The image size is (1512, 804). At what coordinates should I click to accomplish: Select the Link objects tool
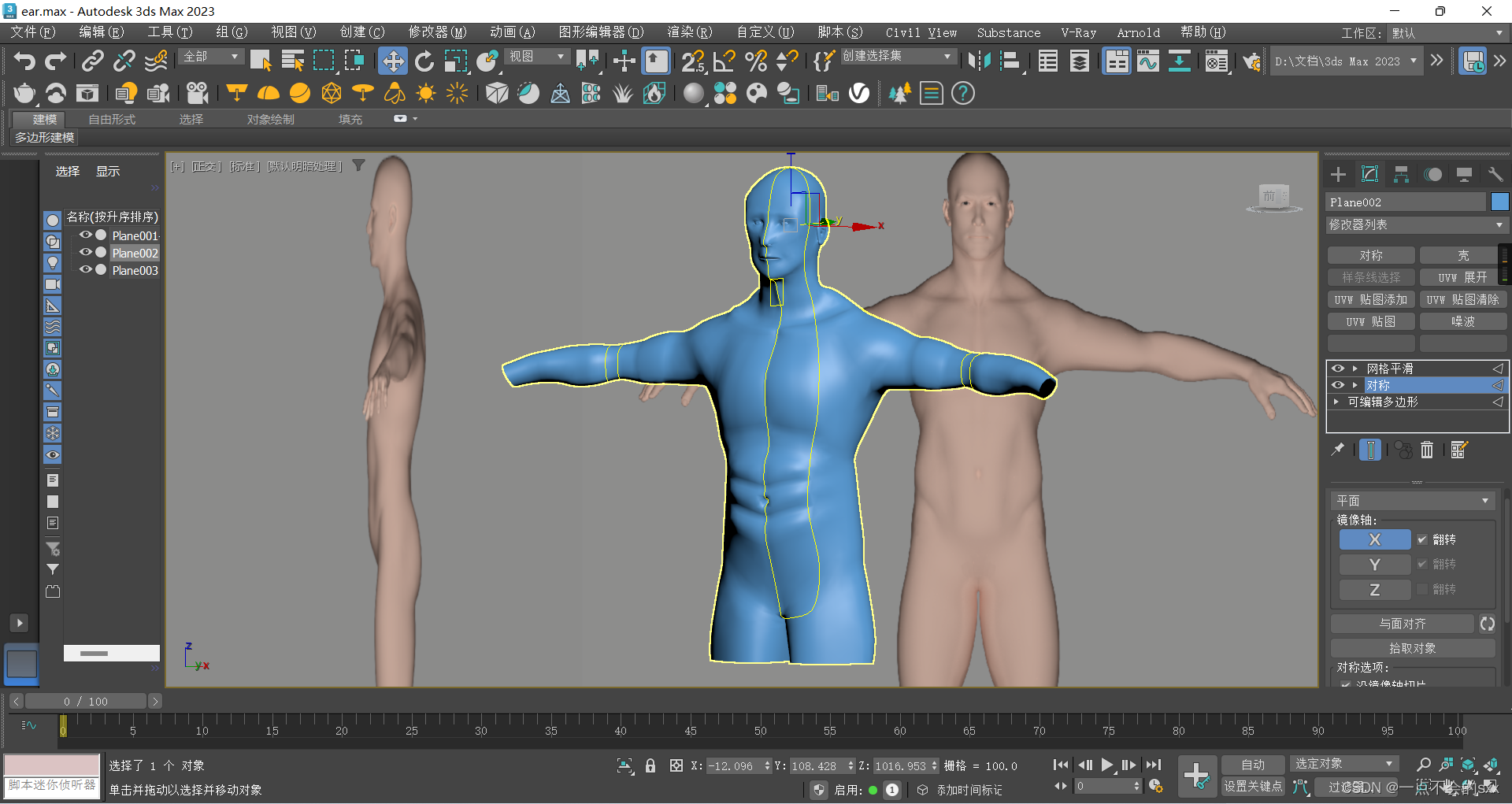pyautogui.click(x=93, y=61)
